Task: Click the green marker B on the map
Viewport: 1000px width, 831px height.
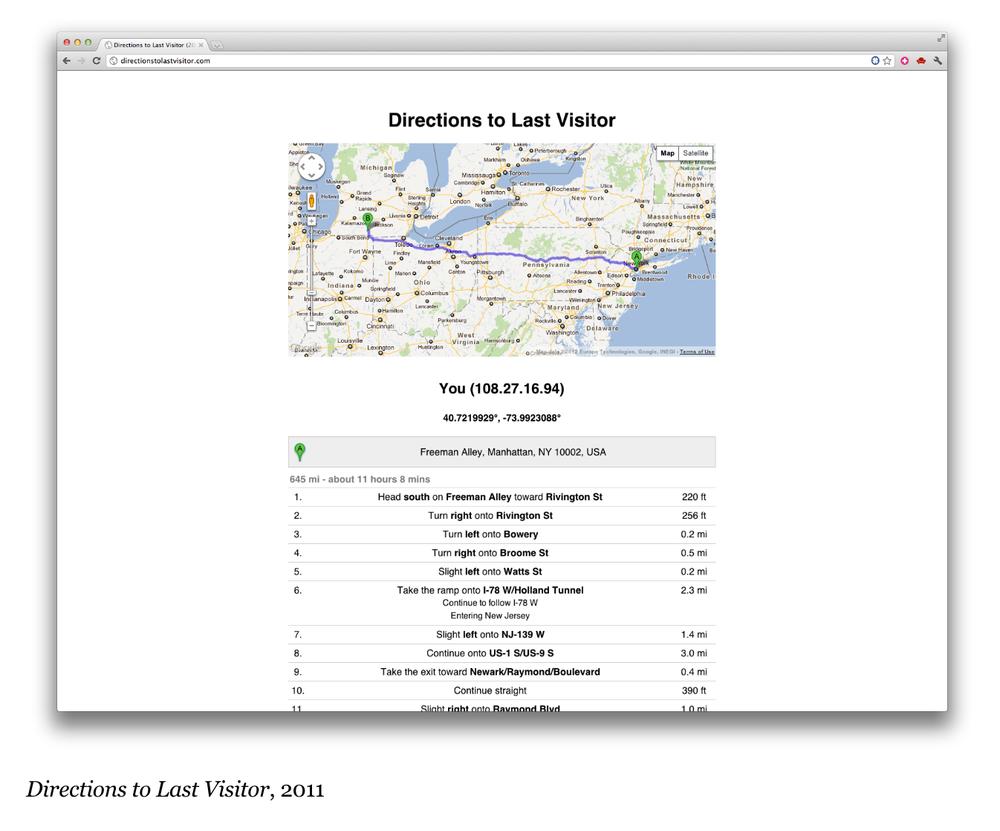Action: click(x=367, y=221)
